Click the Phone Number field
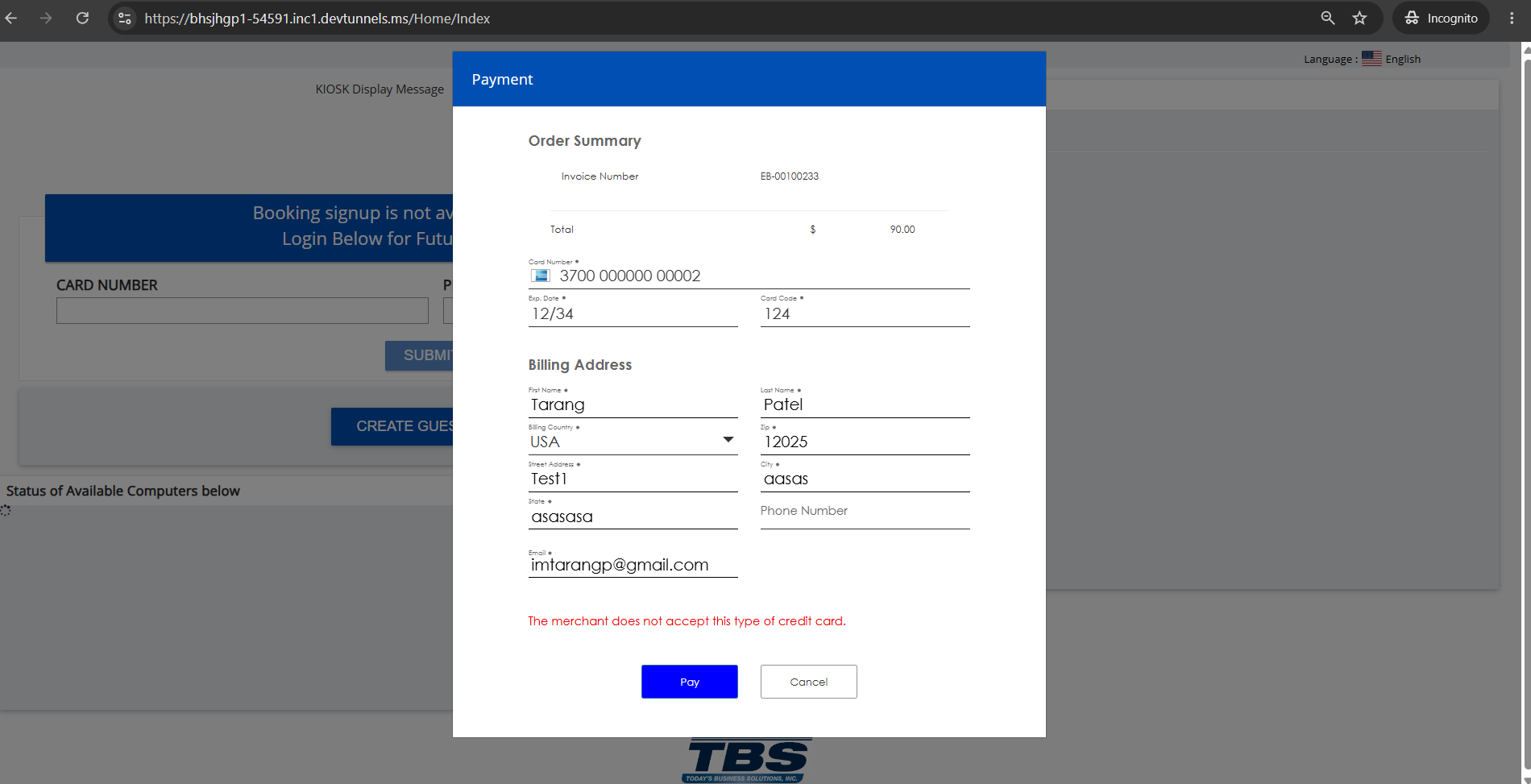The width and height of the screenshot is (1531, 784). [x=865, y=512]
